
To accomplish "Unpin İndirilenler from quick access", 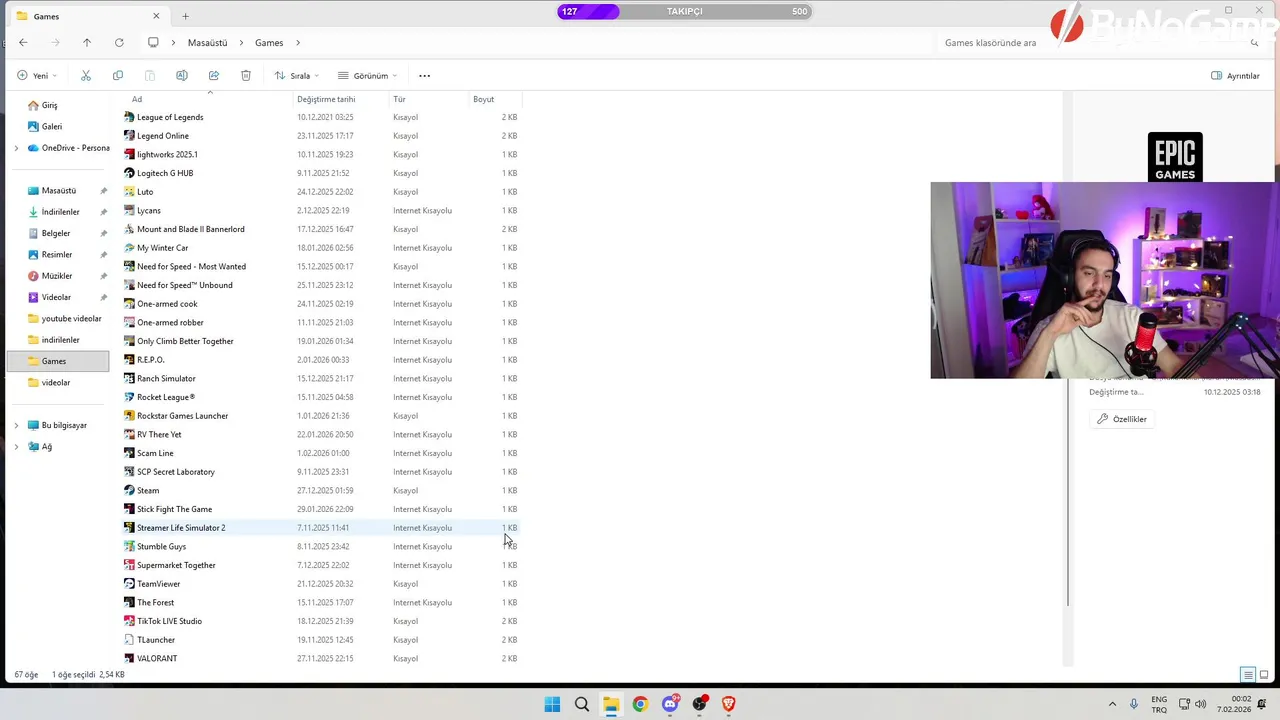I will (x=103, y=212).
